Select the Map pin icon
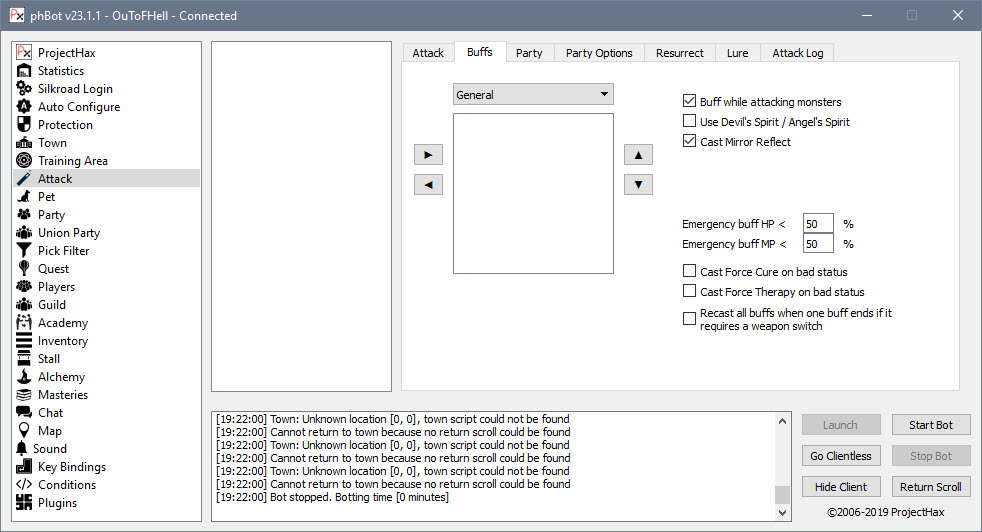Screen dimensions: 982x532 click(x=24, y=431)
